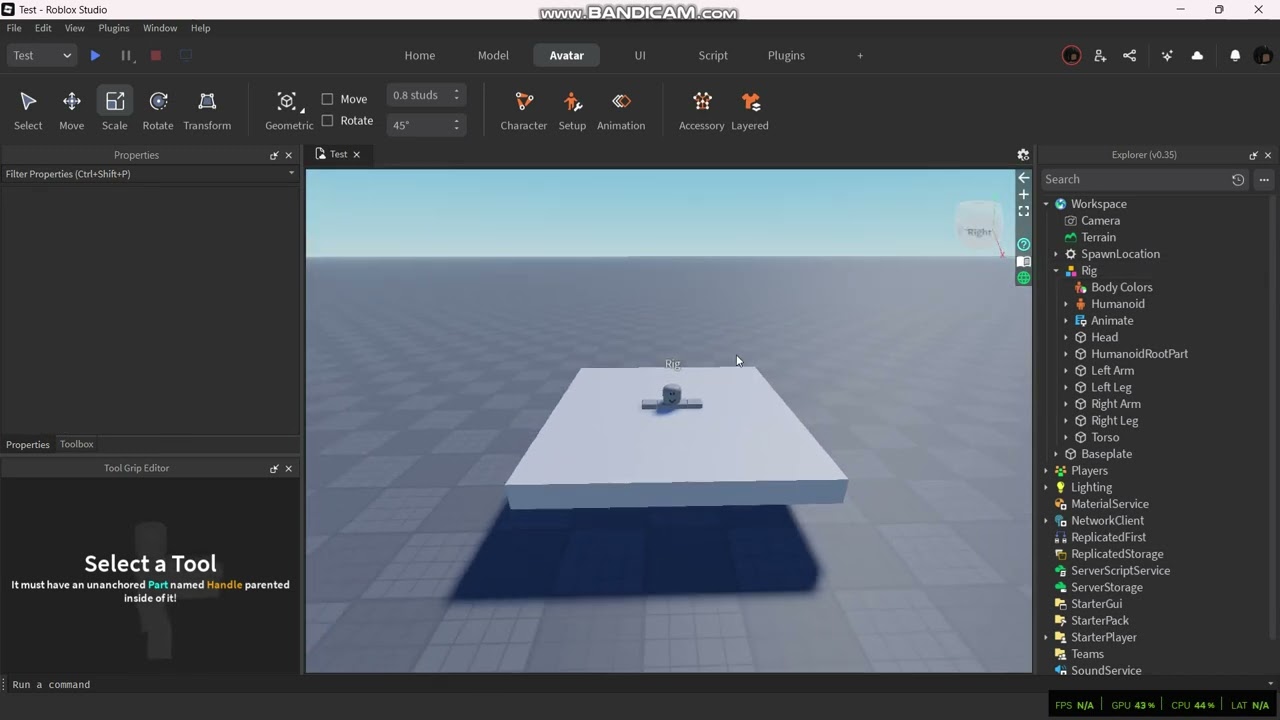
Task: Click the Explorer history icon
Action: click(1238, 180)
